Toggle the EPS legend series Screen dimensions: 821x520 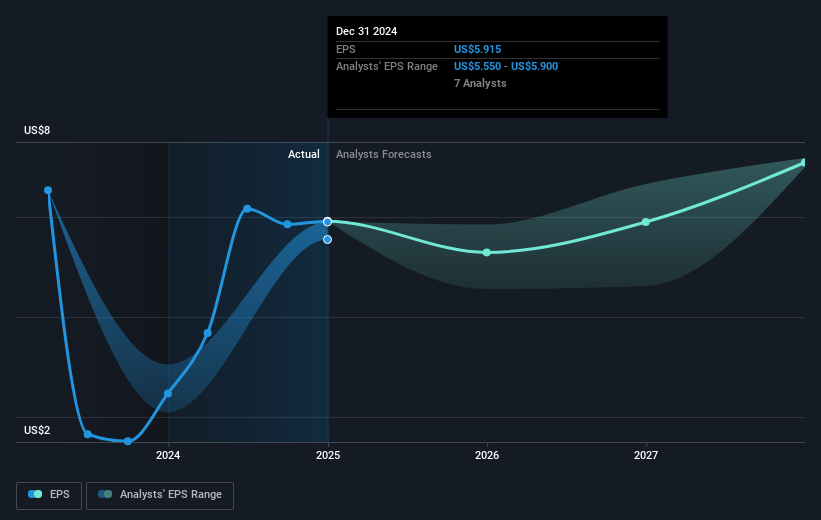[x=49, y=495]
